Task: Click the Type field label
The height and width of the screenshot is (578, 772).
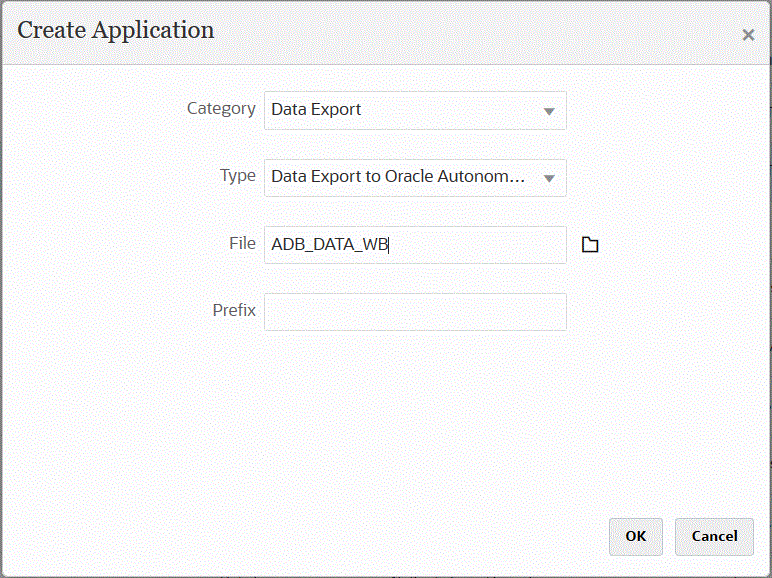Action: click(238, 175)
